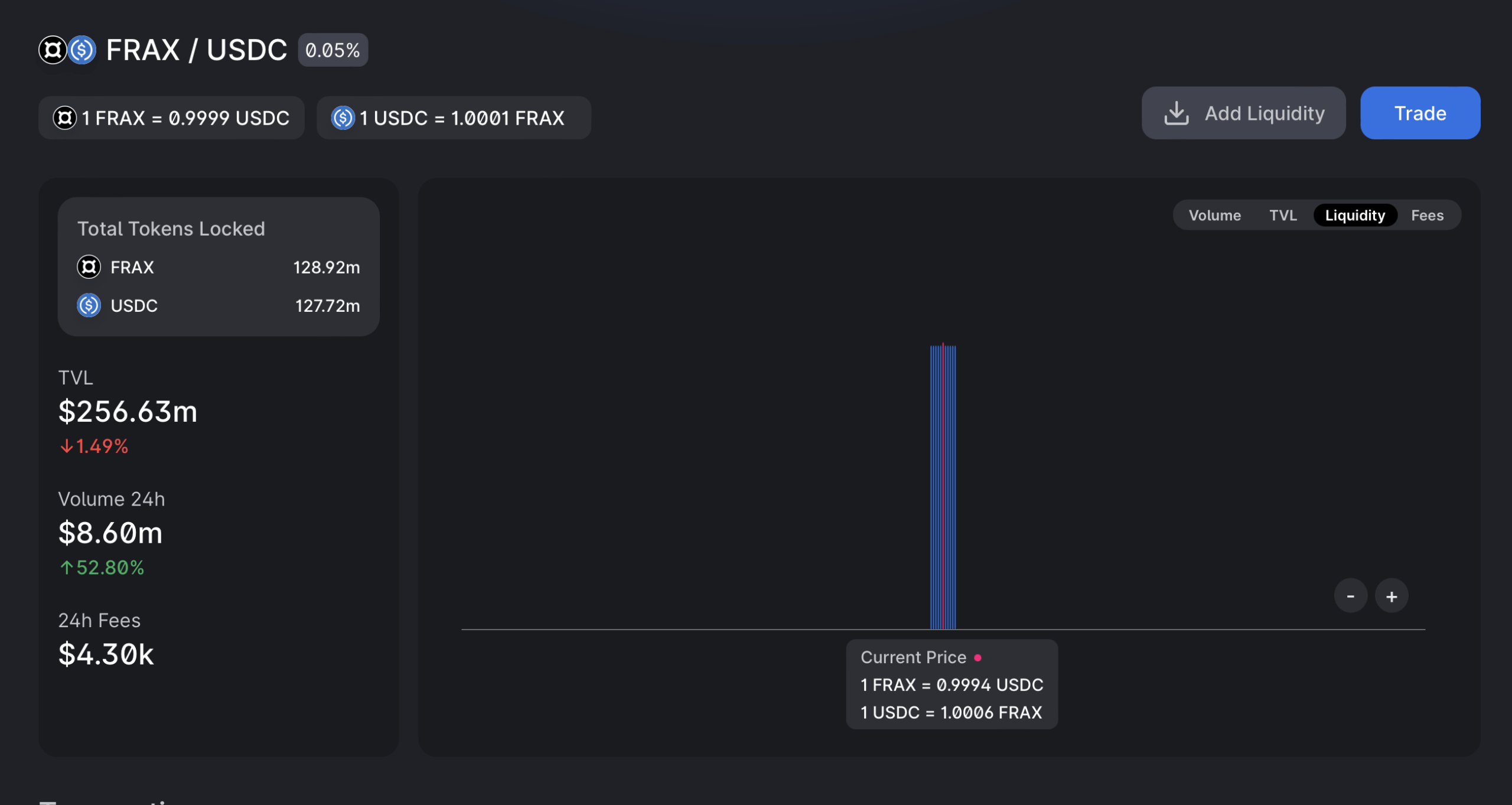Zoom in the liquidity chart with the plus button
The width and height of the screenshot is (1512, 805).
[1392, 596]
